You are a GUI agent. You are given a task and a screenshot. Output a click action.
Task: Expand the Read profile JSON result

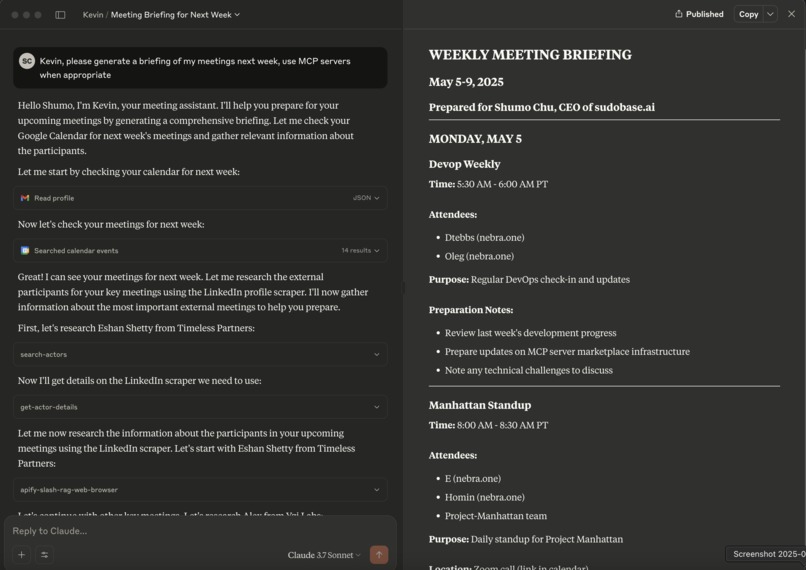[366, 198]
